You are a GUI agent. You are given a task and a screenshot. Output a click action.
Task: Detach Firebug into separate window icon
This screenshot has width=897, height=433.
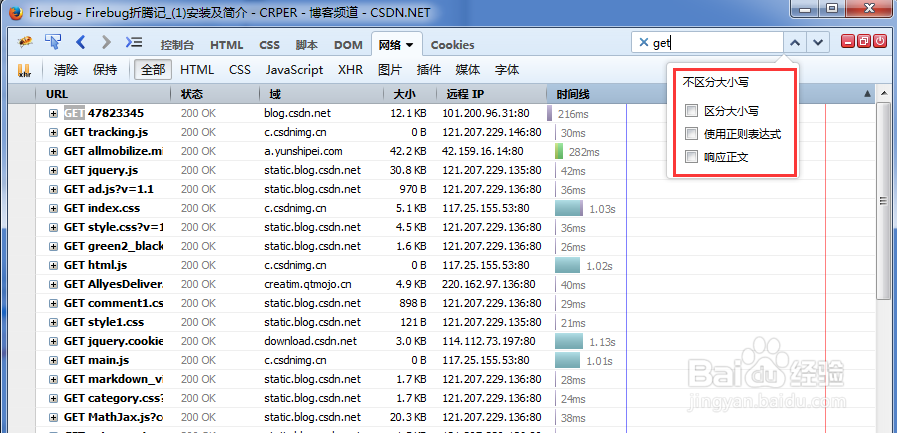pyautogui.click(x=864, y=41)
